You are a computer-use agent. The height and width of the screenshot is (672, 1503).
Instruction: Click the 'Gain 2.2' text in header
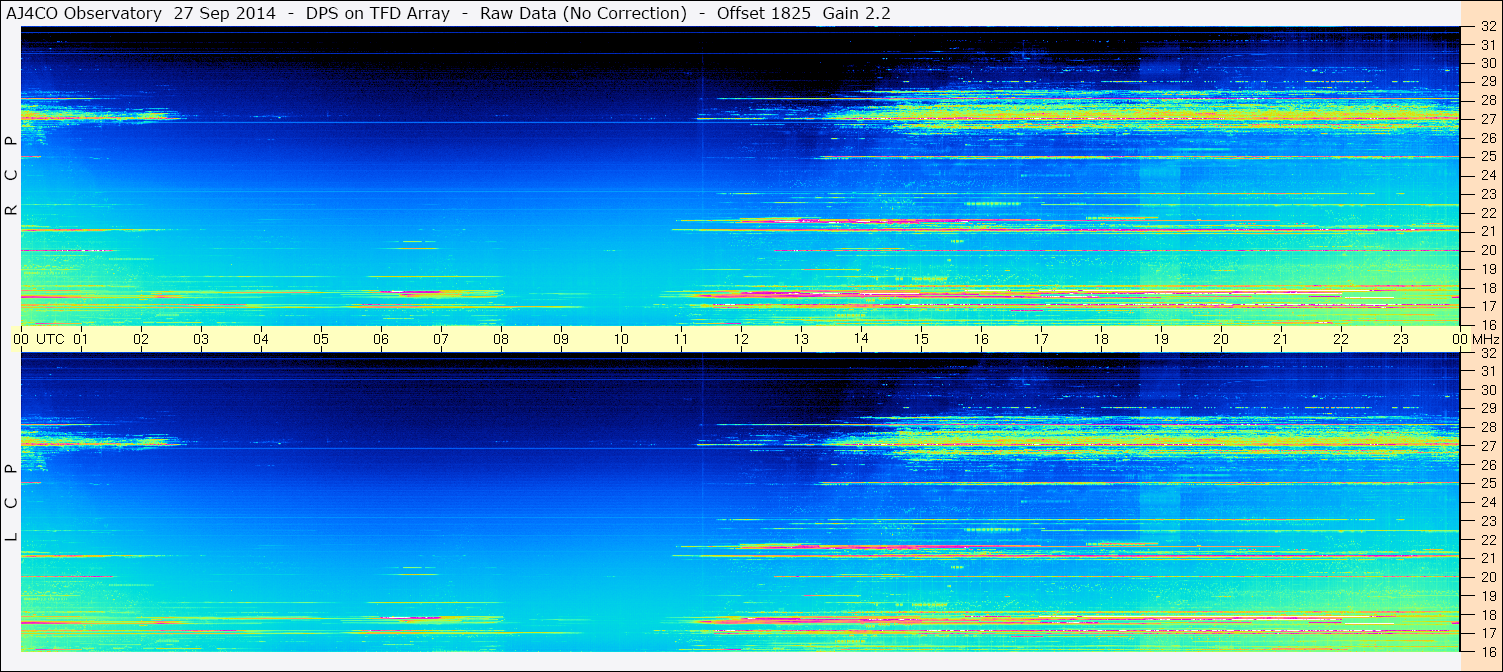tap(856, 13)
